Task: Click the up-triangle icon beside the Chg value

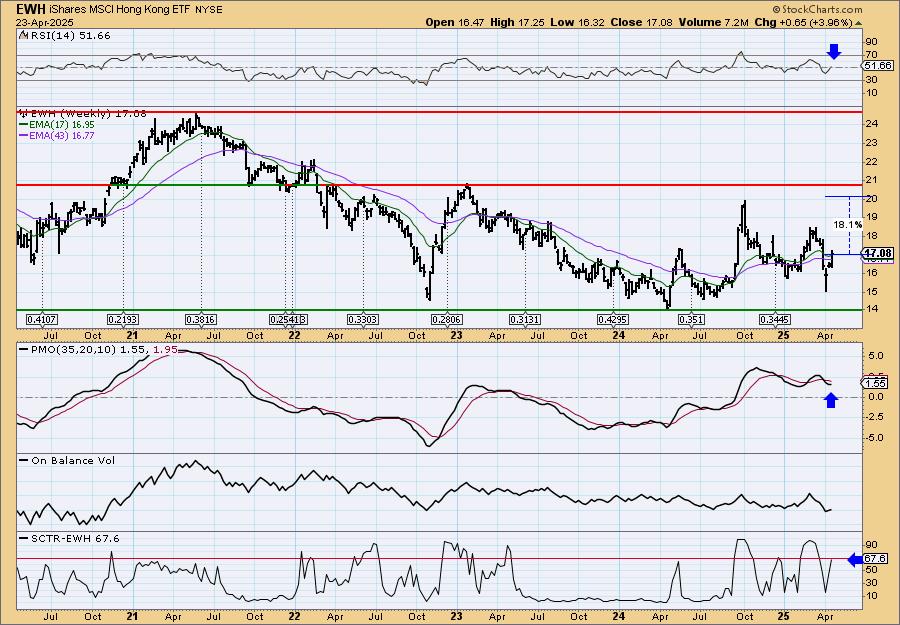Action: click(859, 24)
